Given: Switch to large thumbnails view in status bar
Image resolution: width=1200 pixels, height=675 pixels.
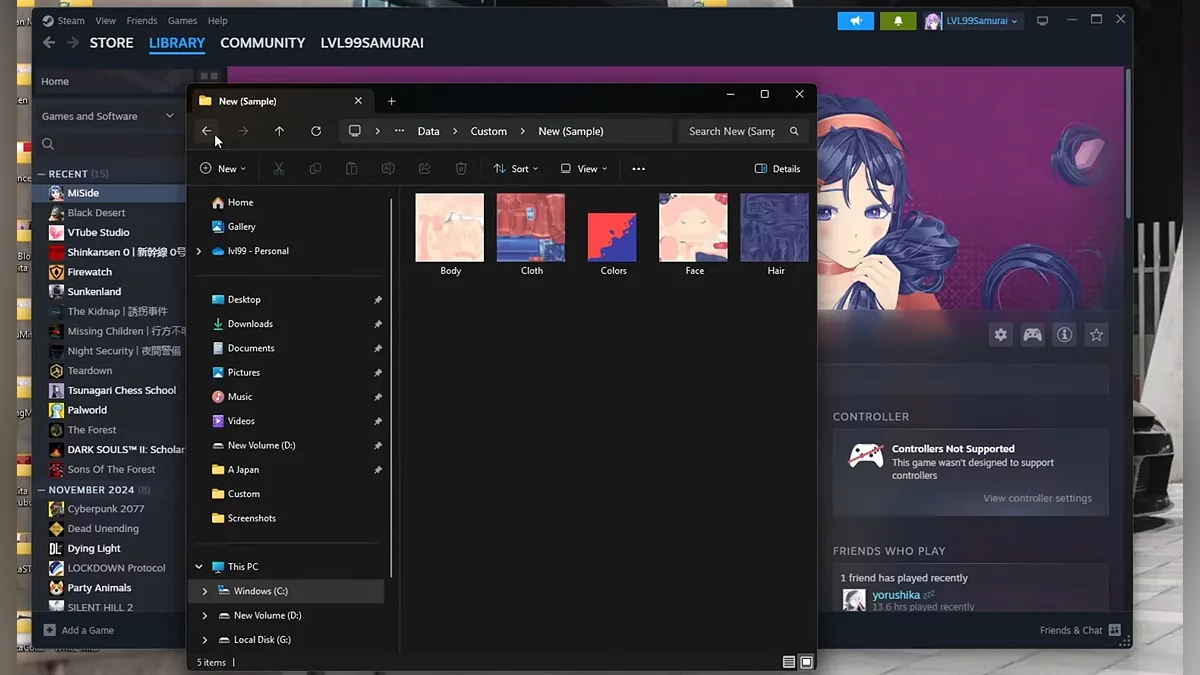Looking at the screenshot, I should point(806,662).
